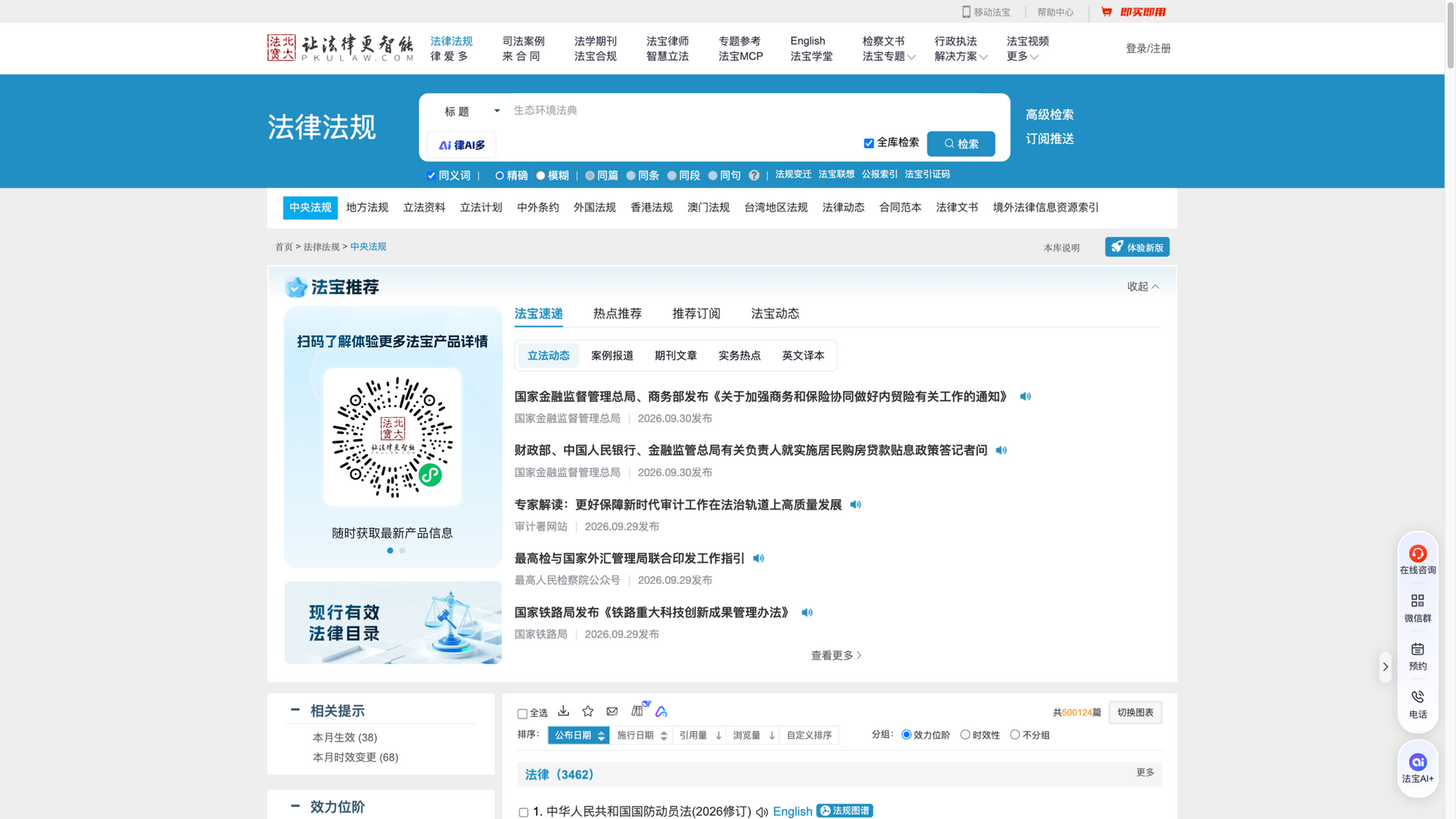Sort results by 施行日期
1456x819 pixels.
click(x=642, y=736)
